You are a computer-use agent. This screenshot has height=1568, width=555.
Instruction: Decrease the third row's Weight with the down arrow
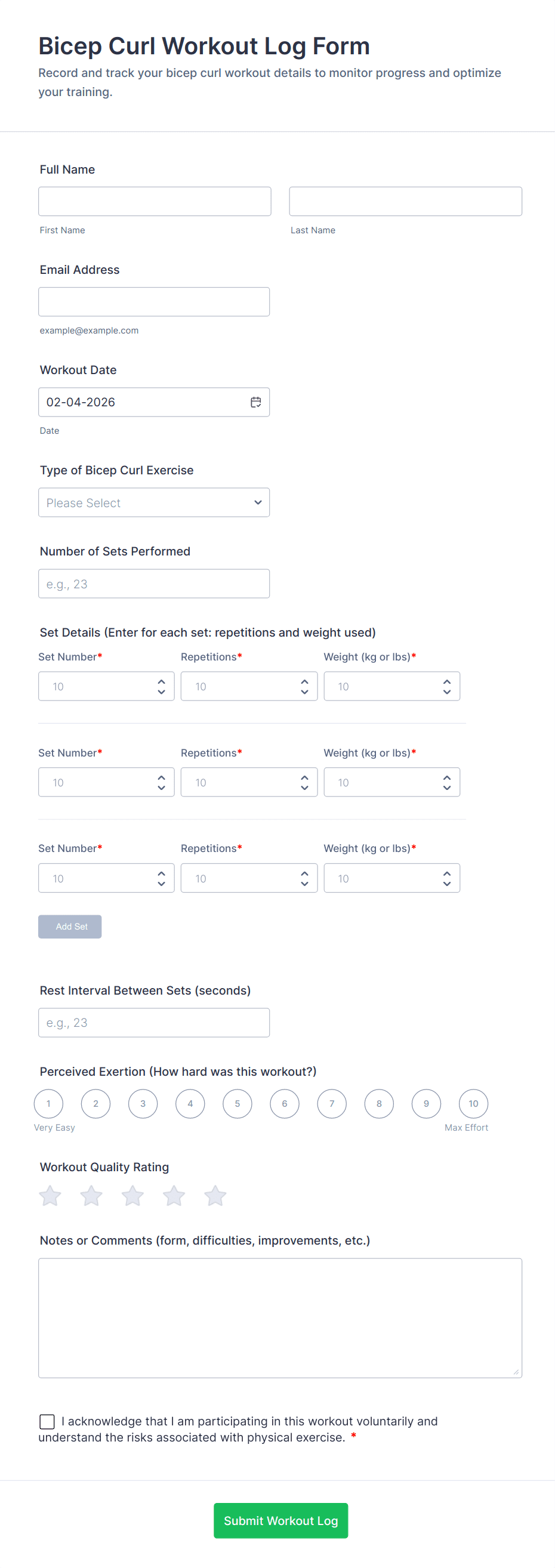446,883
